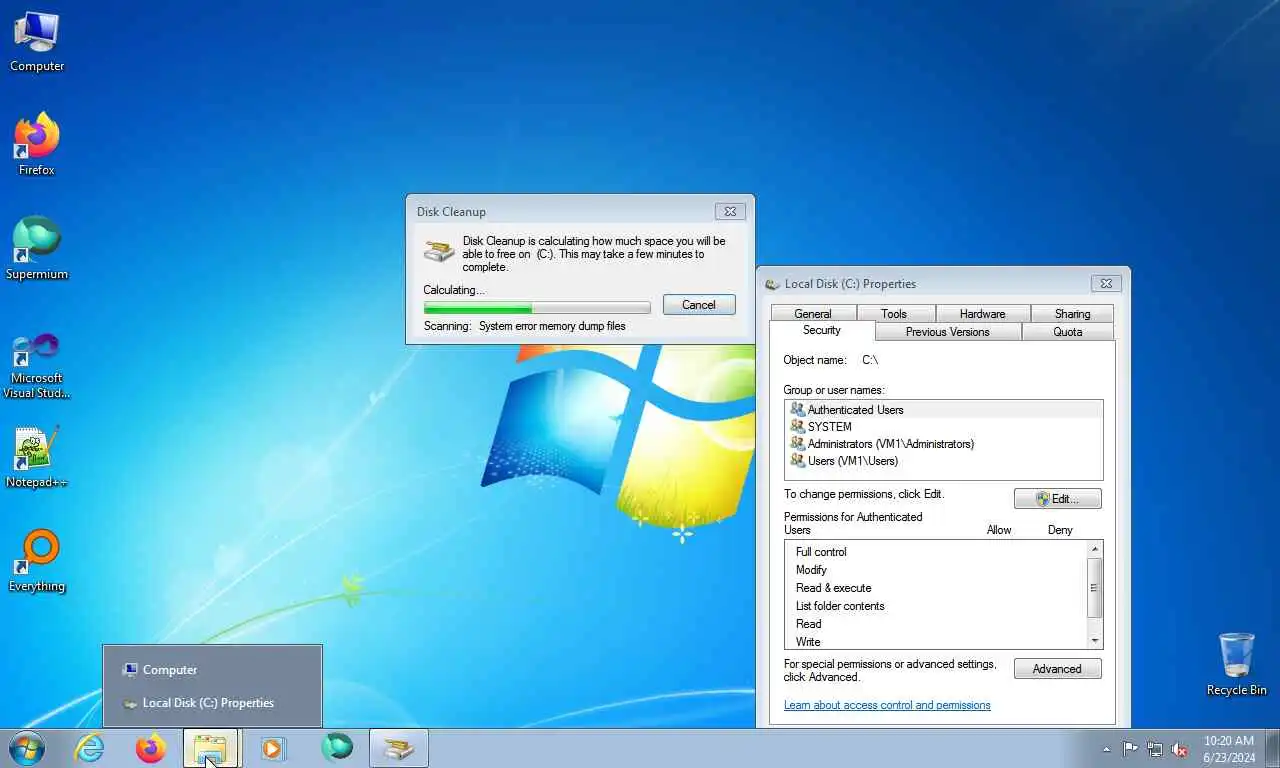Open the taskbar clock showing 10:20 AM
1280x768 pixels.
click(1229, 749)
